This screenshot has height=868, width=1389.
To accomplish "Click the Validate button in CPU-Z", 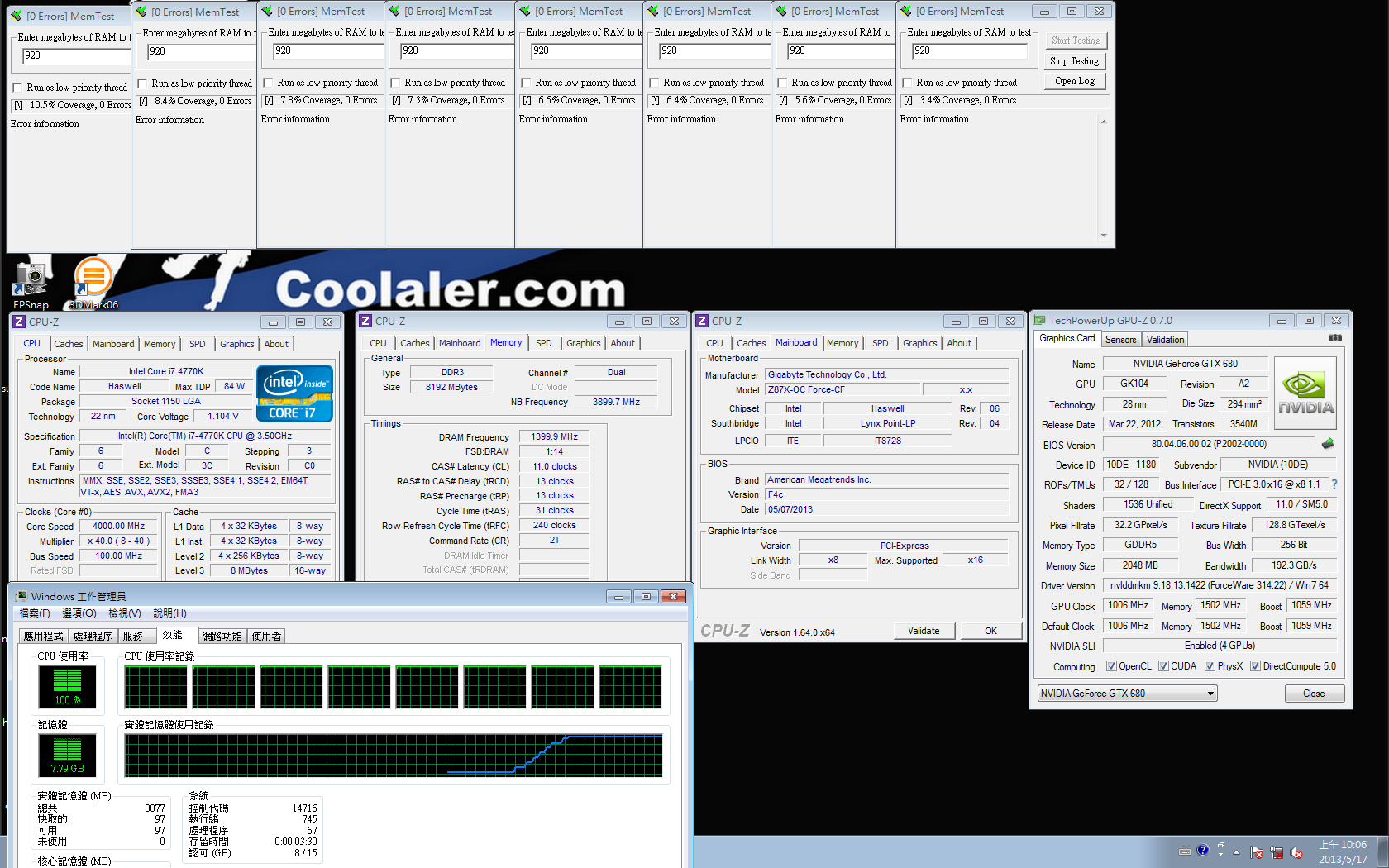I will click(924, 631).
